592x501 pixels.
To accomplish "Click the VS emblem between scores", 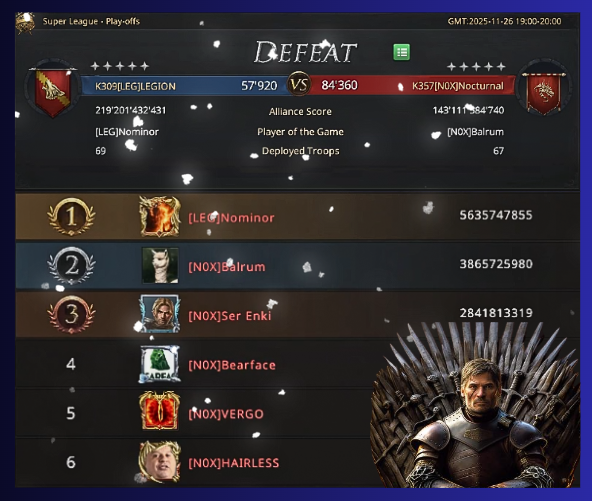I will (x=299, y=84).
